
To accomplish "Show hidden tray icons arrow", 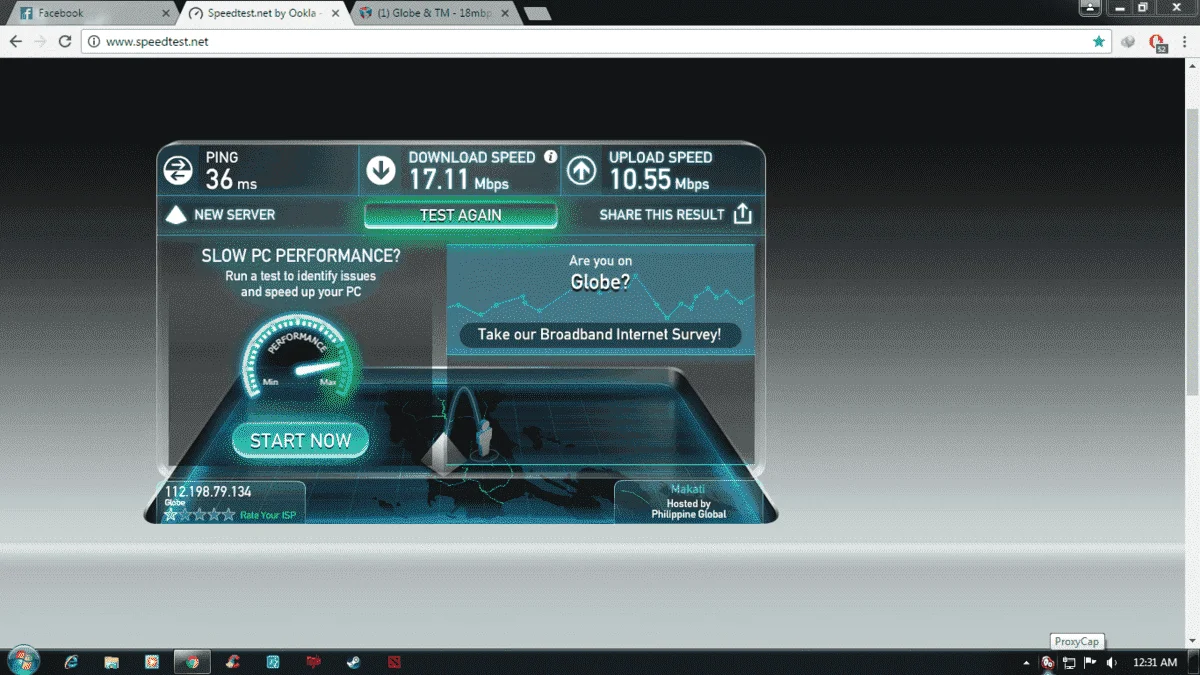I will pyautogui.click(x=1027, y=663).
